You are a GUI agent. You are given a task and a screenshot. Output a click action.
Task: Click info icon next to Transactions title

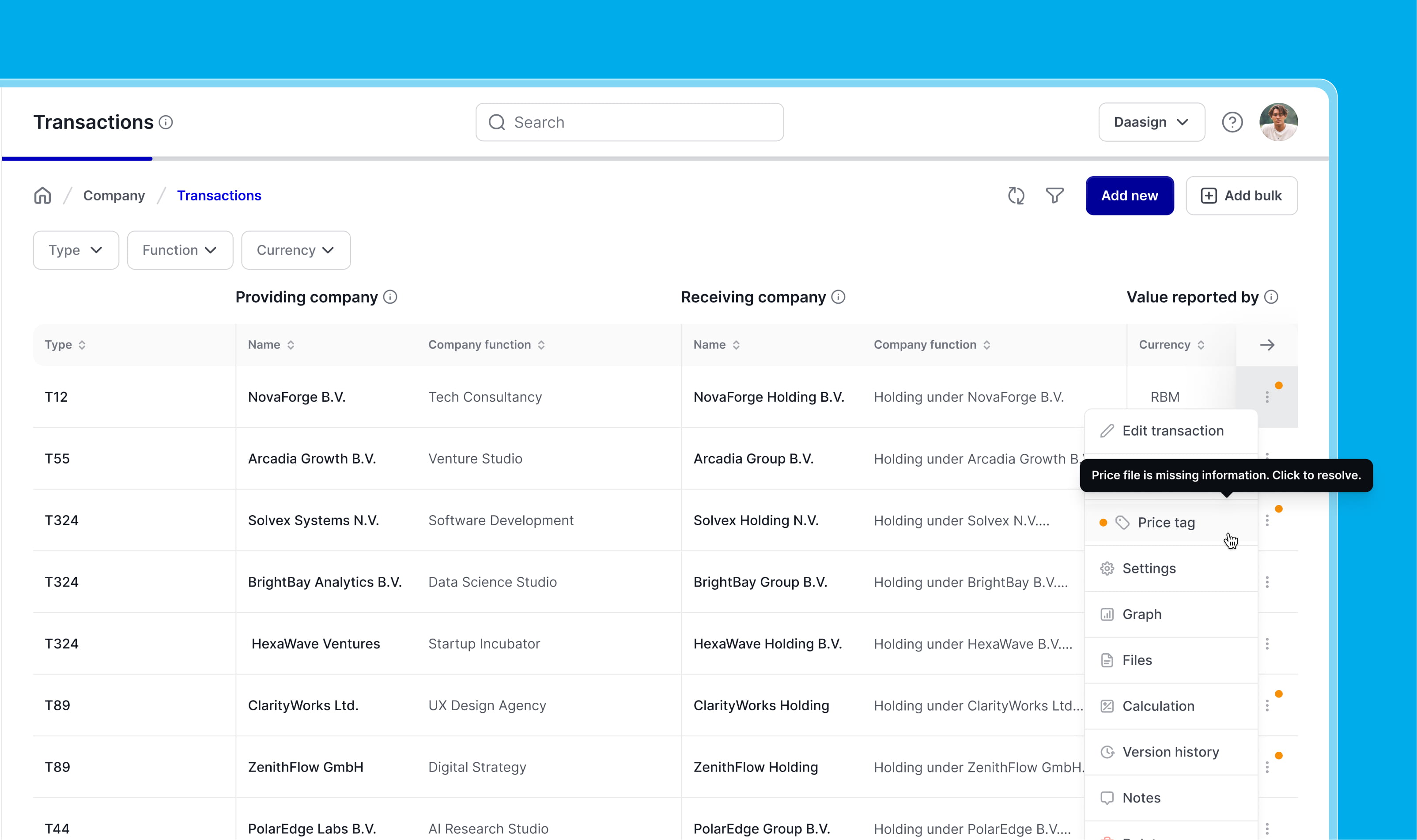coord(166,122)
